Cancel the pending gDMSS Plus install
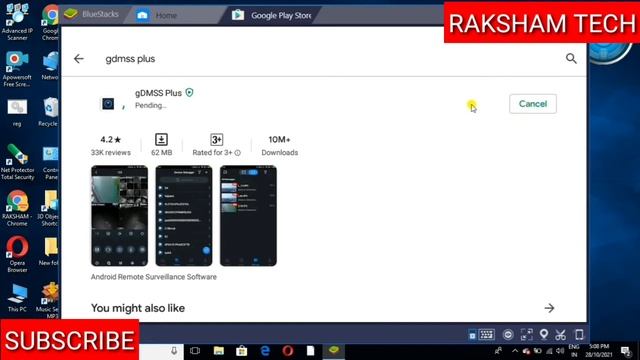640x360 pixels. point(533,104)
